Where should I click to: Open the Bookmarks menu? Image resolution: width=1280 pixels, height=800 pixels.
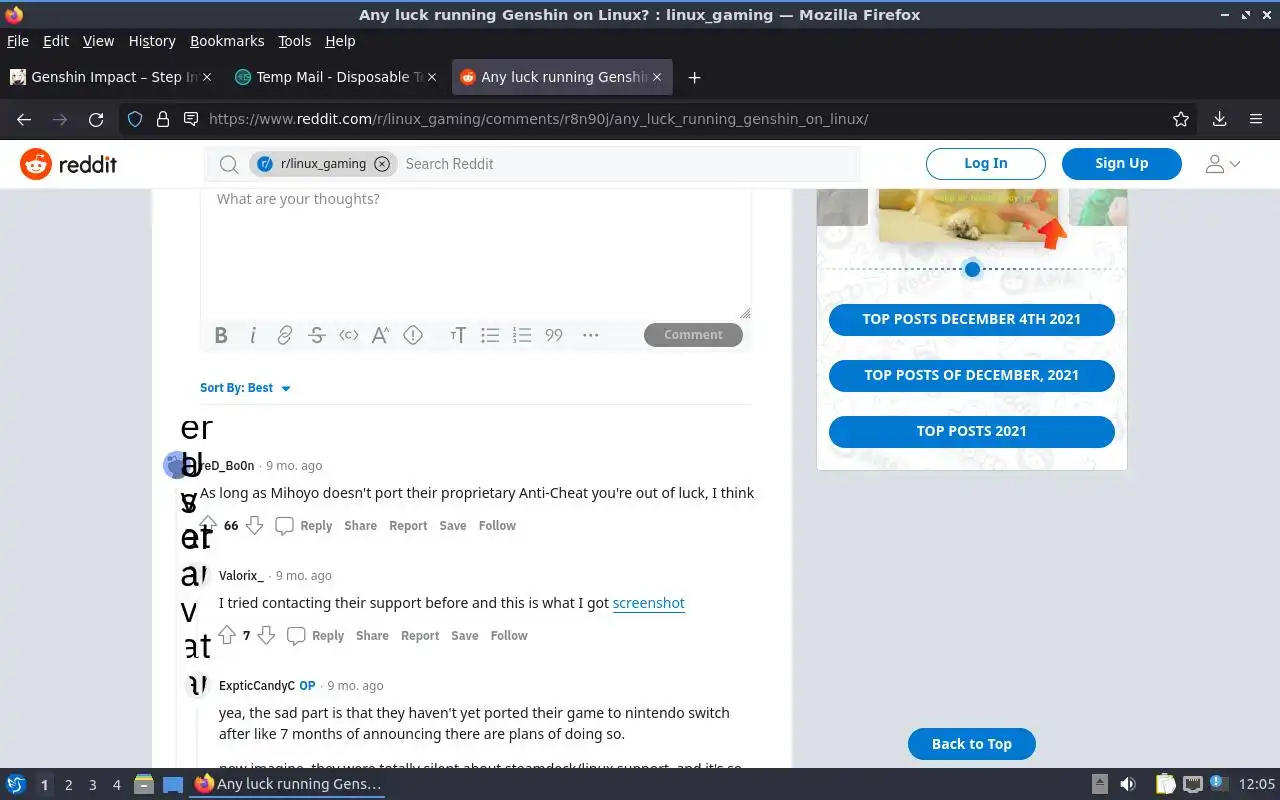pos(227,41)
